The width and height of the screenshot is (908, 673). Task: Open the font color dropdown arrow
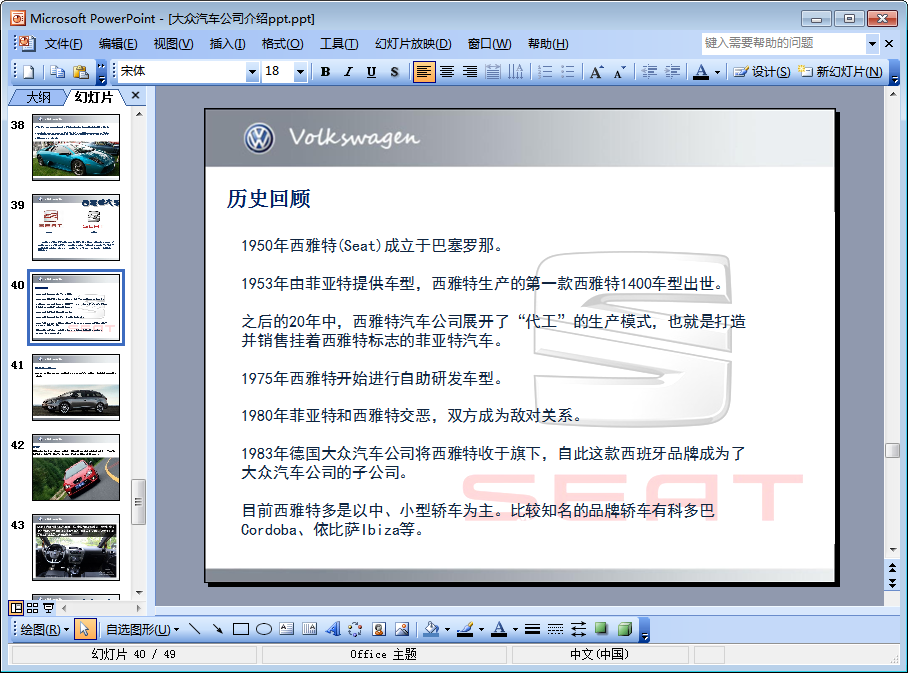(717, 72)
